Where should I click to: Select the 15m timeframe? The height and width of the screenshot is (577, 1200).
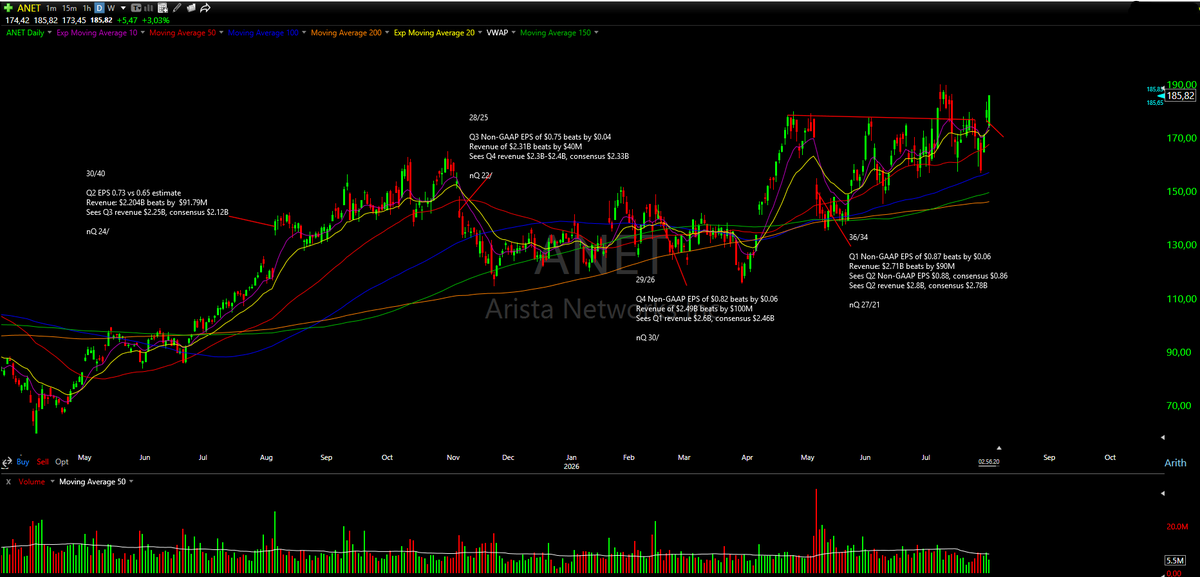(70, 8)
